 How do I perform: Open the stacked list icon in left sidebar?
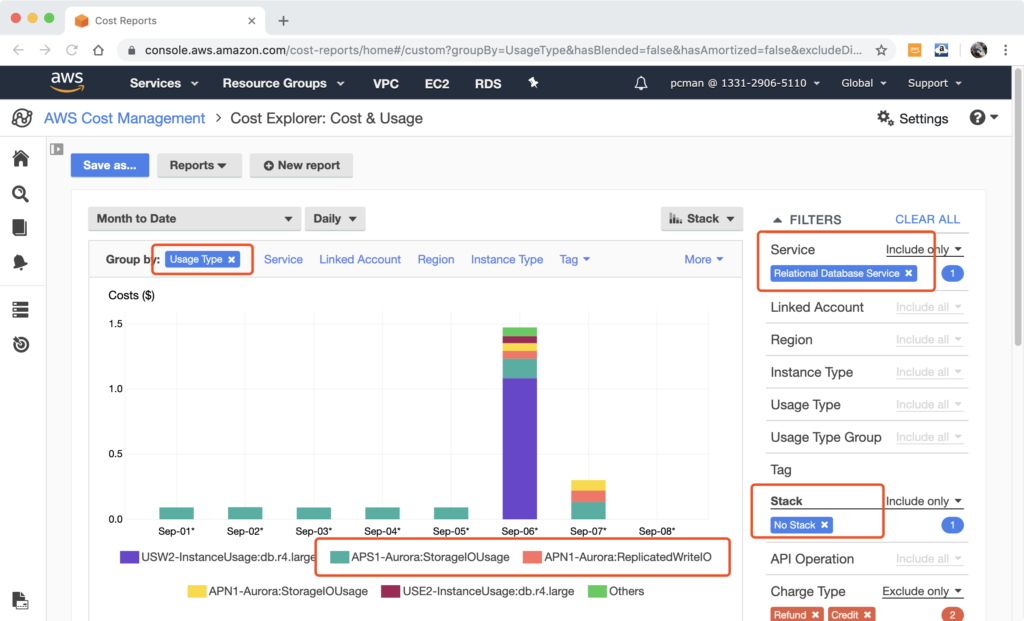pyautogui.click(x=20, y=310)
